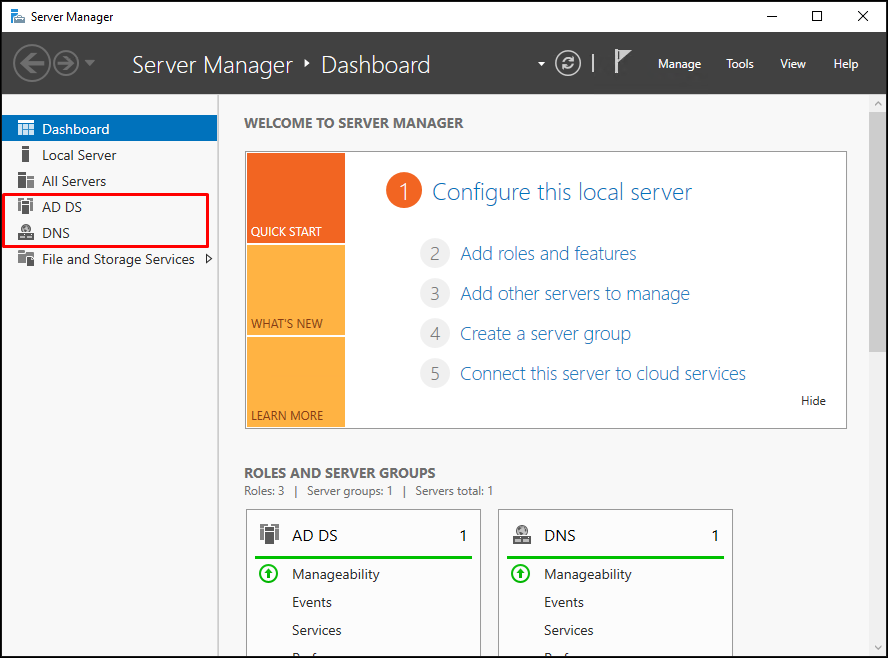This screenshot has height=658, width=888.
Task: Open the AD DS tile title
Action: [x=315, y=535]
